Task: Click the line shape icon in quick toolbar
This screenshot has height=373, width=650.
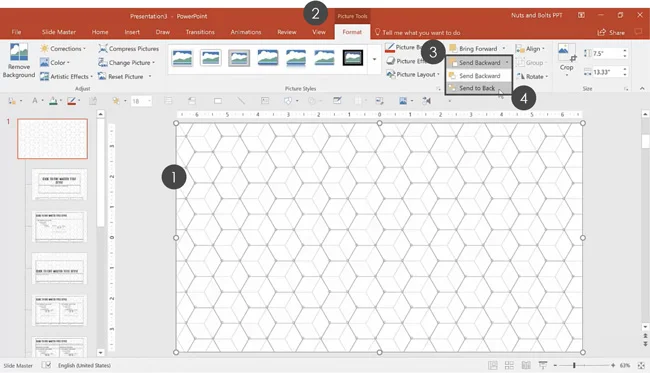Action: [241, 101]
